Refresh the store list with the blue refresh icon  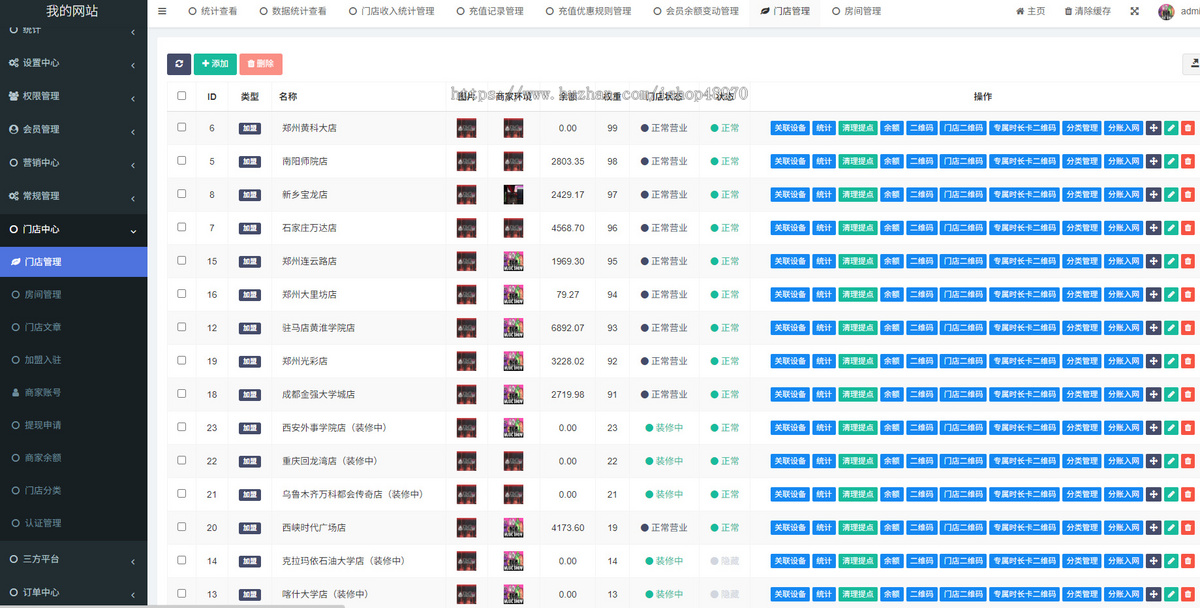(x=179, y=64)
